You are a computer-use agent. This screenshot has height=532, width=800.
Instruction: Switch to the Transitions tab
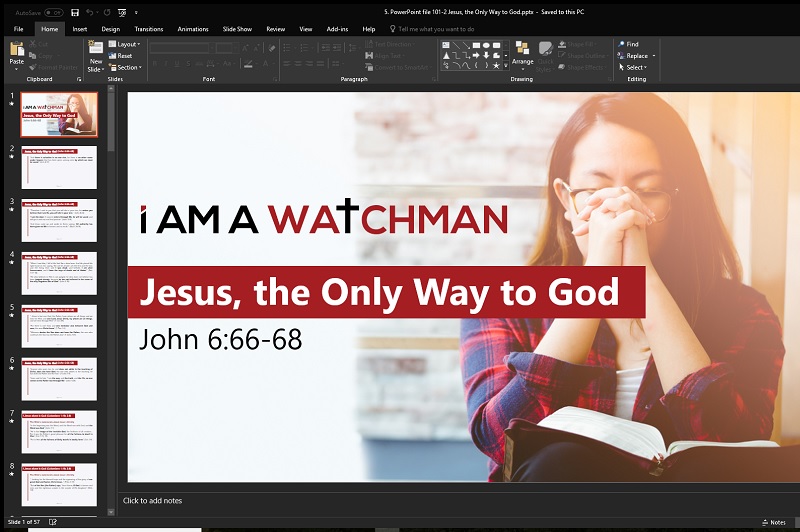[x=148, y=29]
